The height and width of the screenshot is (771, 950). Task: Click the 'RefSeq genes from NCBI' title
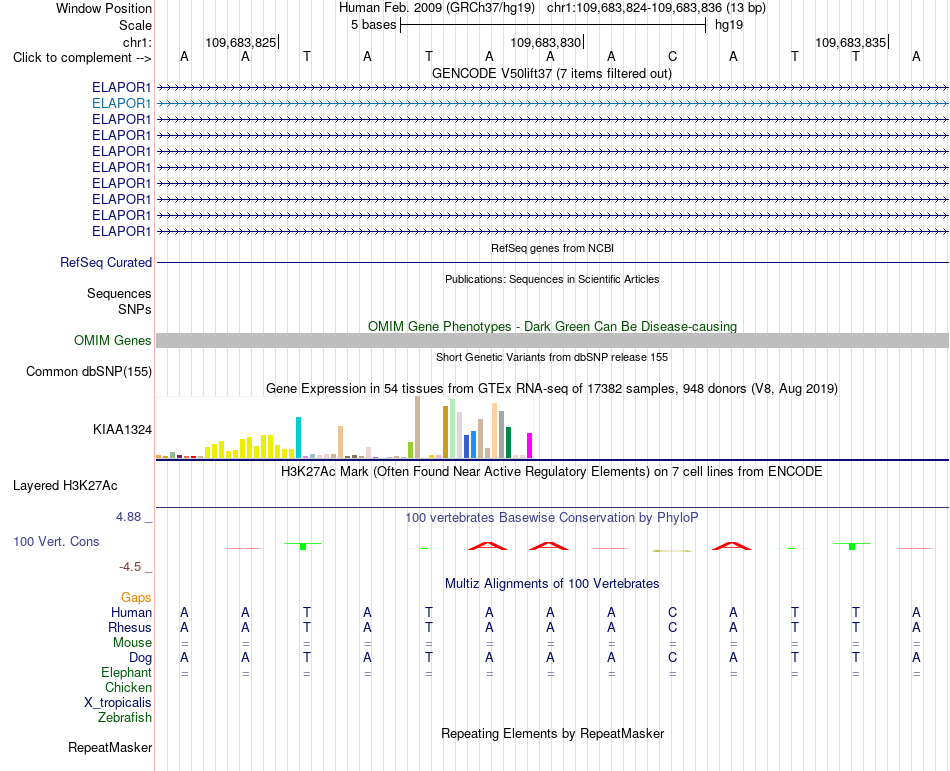pos(552,248)
